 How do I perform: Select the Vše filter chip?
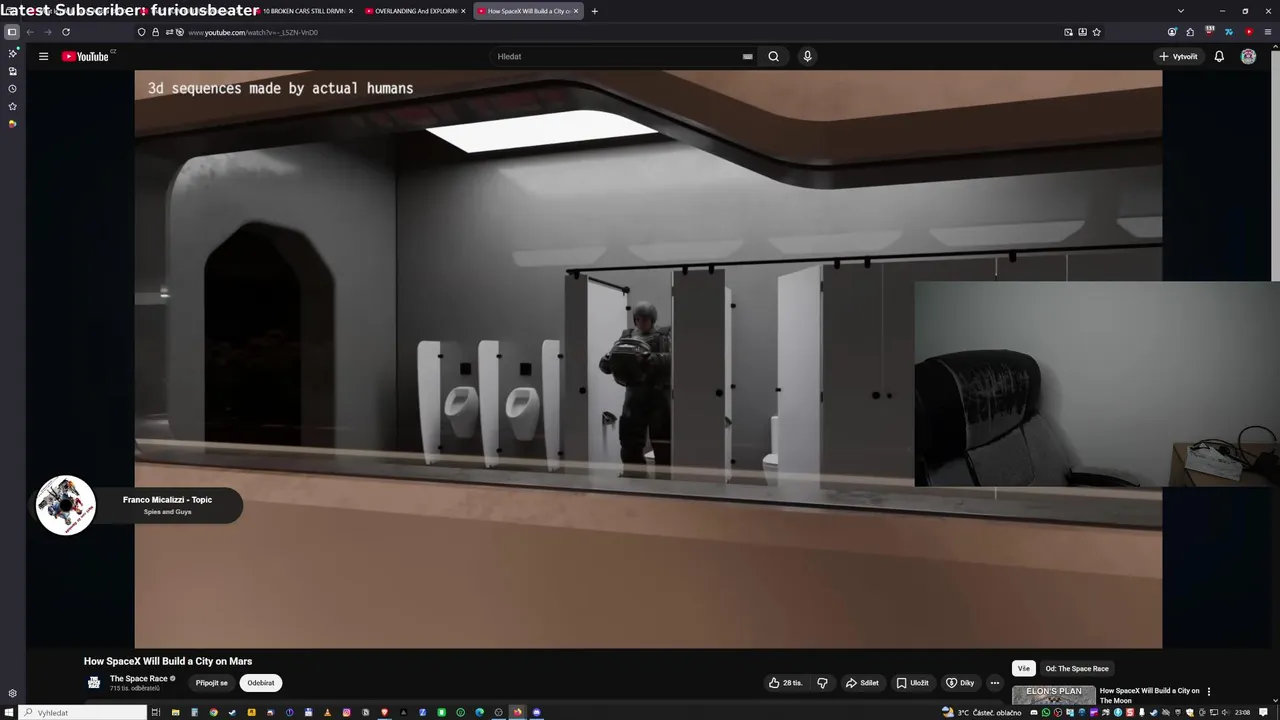pos(1023,668)
